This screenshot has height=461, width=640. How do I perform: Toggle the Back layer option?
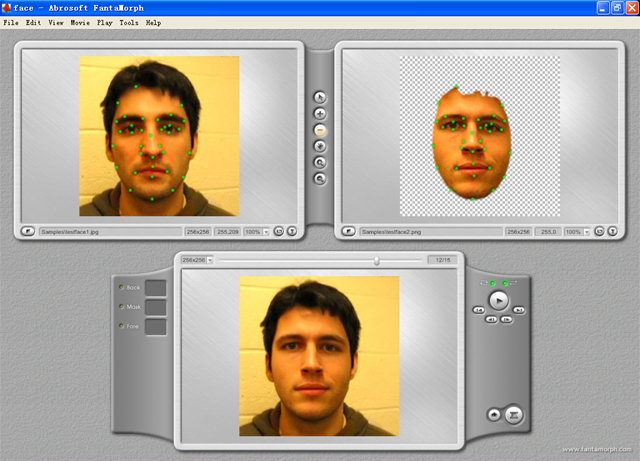122,288
